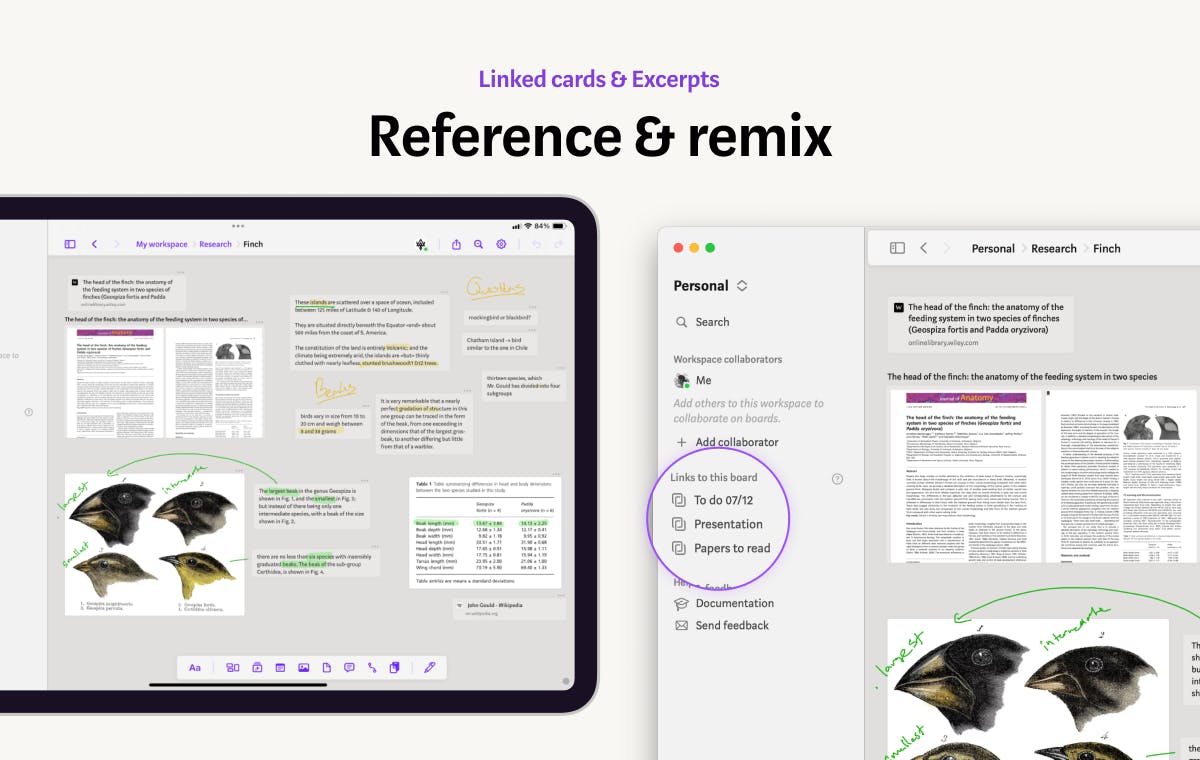Select the connector line tool in the bottom toolbar

(x=372, y=667)
